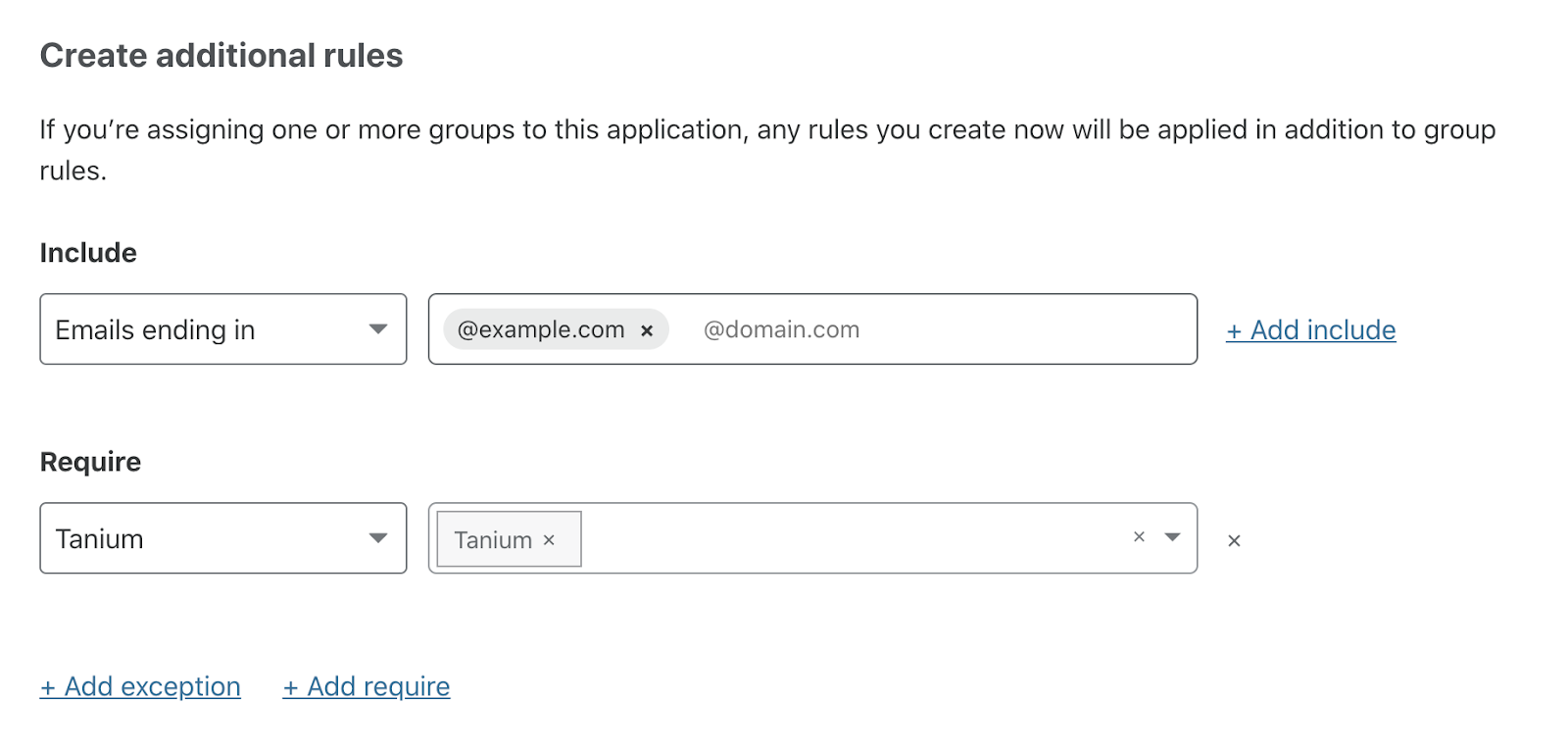1568x754 pixels.
Task: Select the @example.com chip label
Action: pos(541,330)
